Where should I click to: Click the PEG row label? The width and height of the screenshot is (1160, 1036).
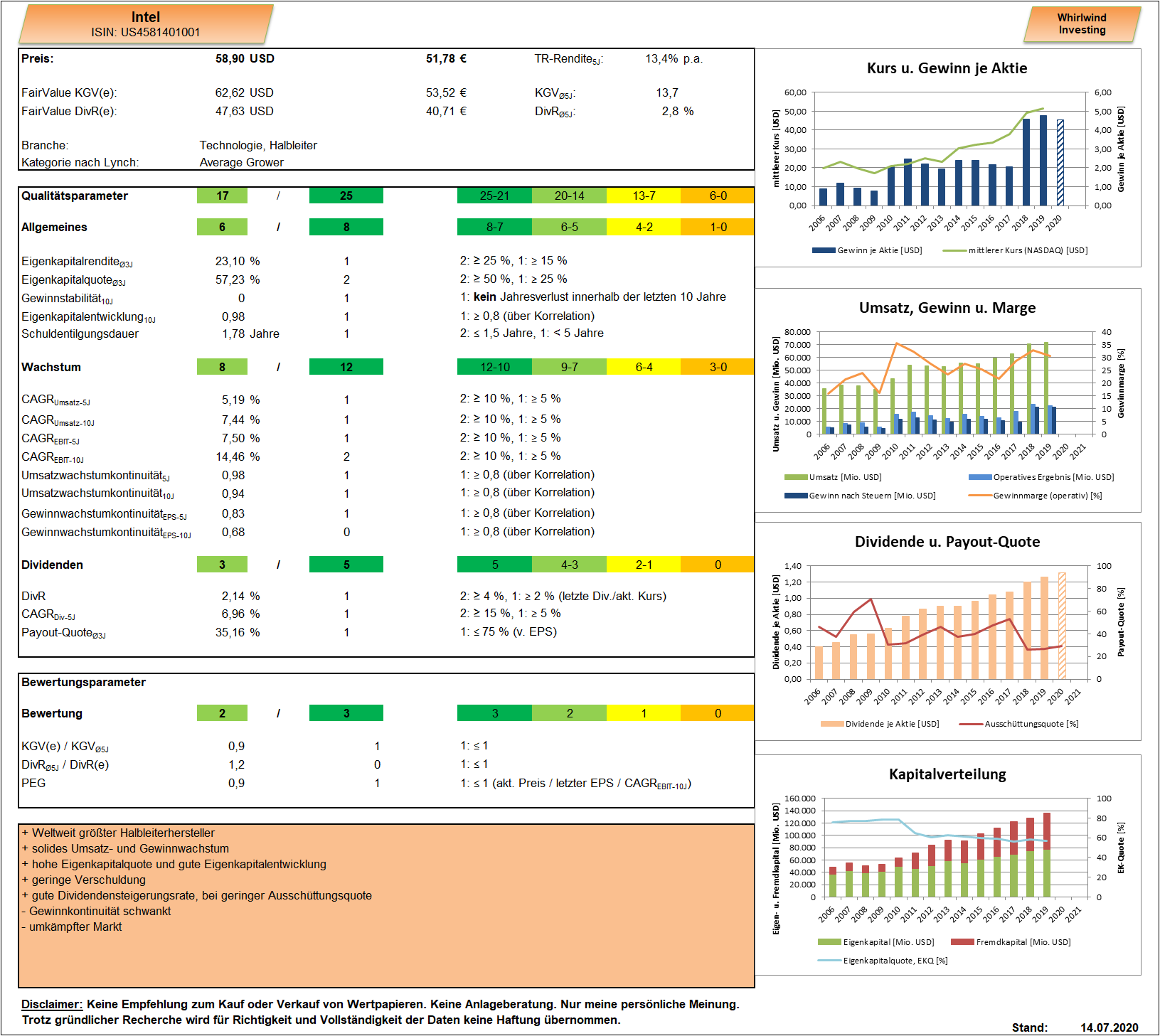pos(33,783)
